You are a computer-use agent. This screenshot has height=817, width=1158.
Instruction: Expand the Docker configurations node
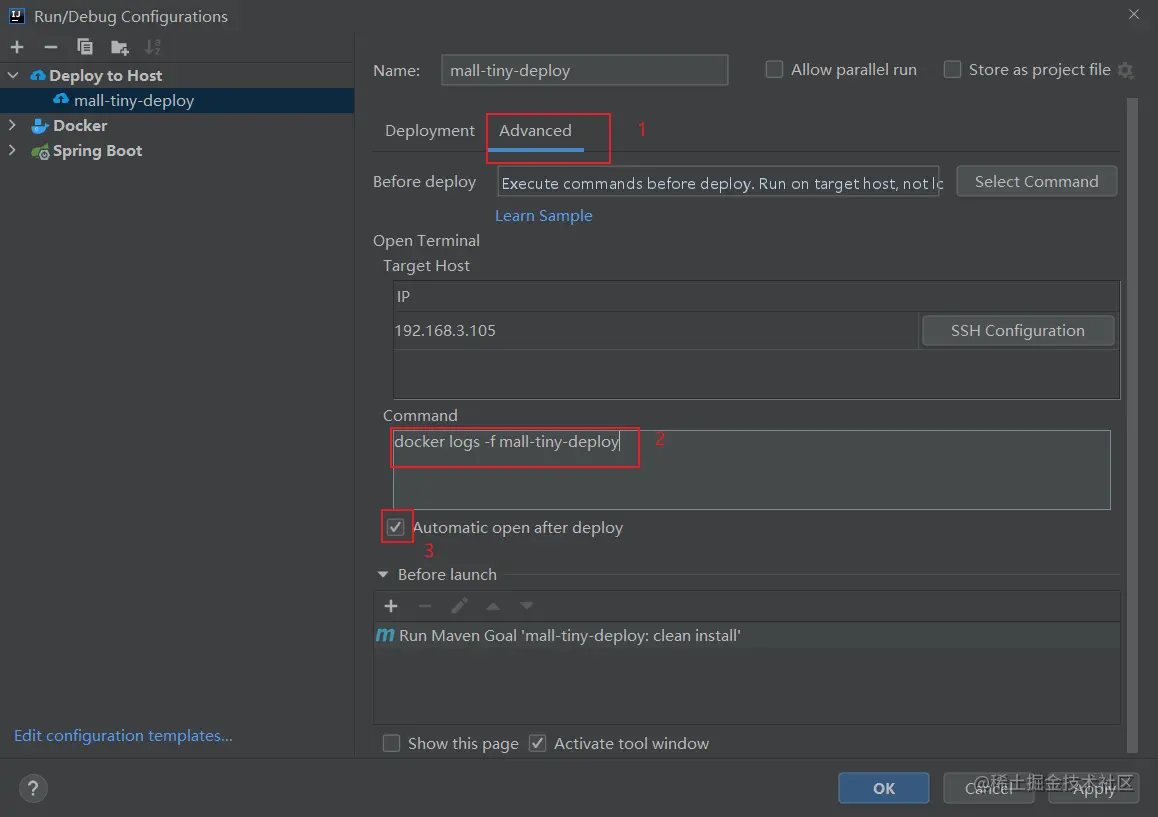12,125
